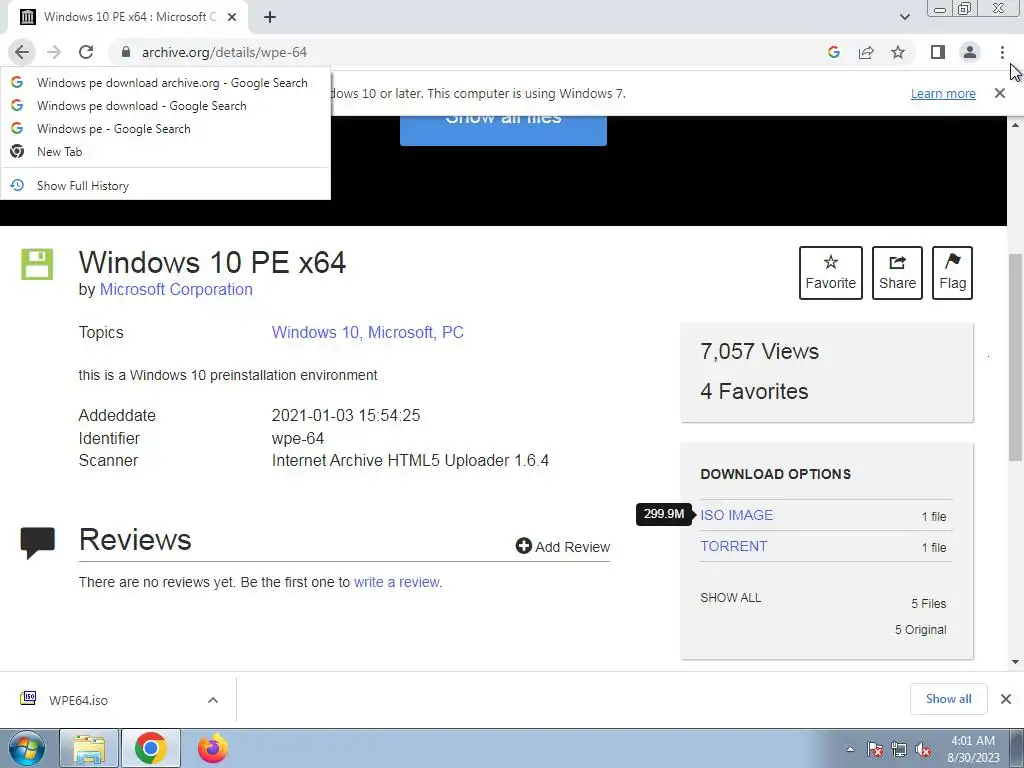Expand WPE64.iso download options chevron
The width and height of the screenshot is (1024, 768).
pos(213,700)
